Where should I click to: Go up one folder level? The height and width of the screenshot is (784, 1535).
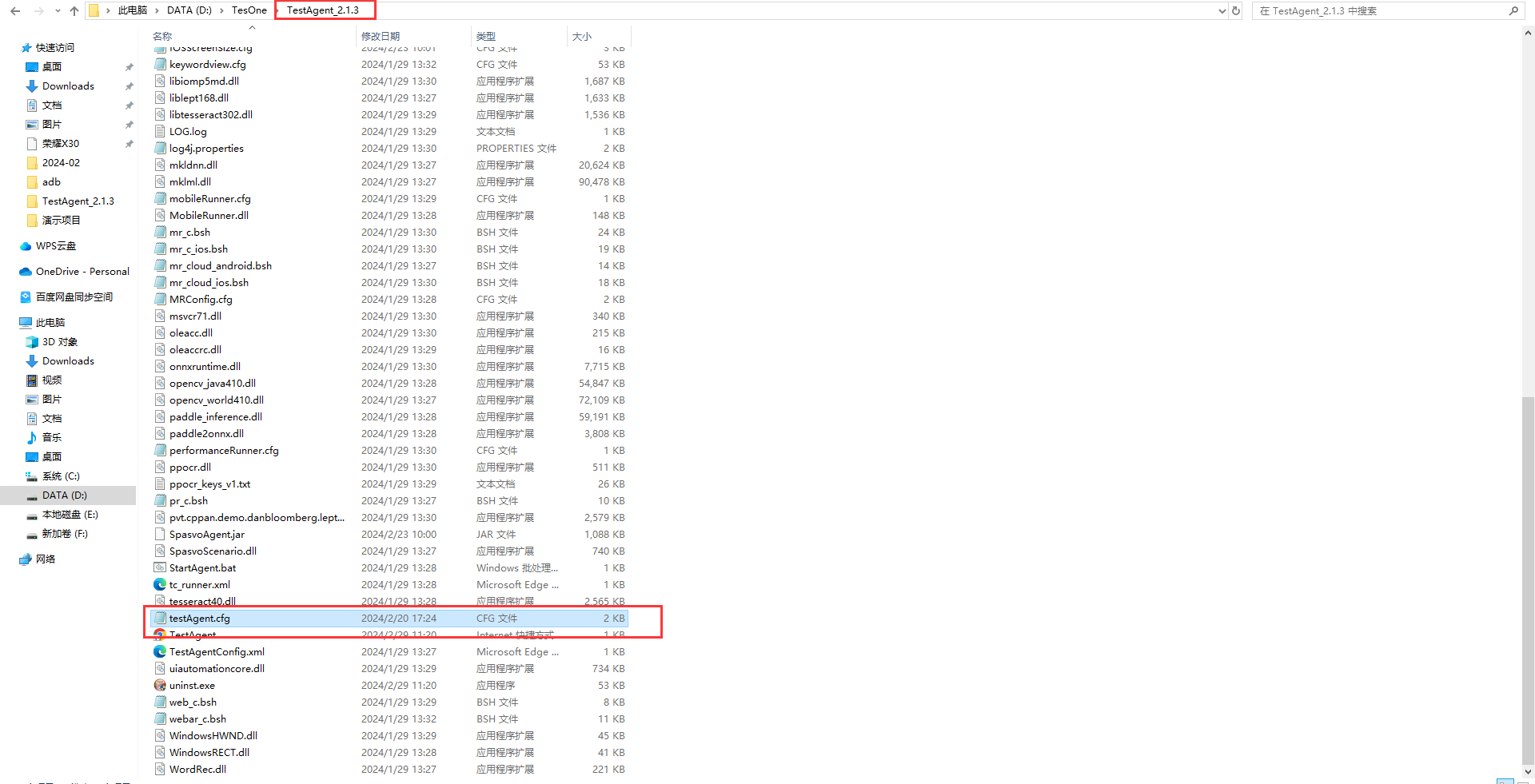pos(74,11)
